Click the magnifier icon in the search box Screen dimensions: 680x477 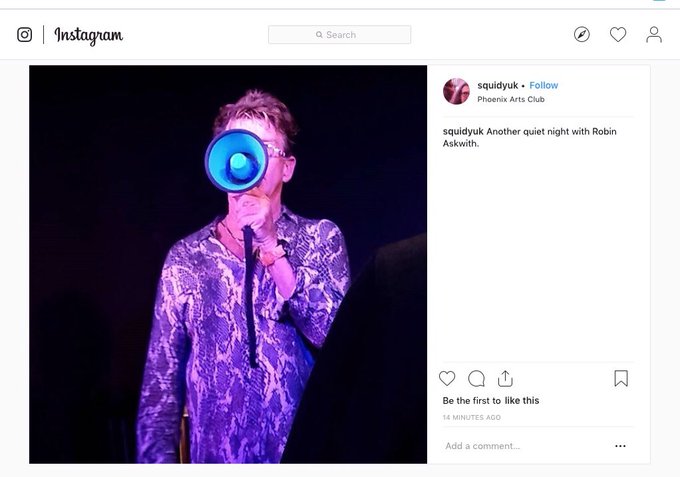[x=319, y=35]
